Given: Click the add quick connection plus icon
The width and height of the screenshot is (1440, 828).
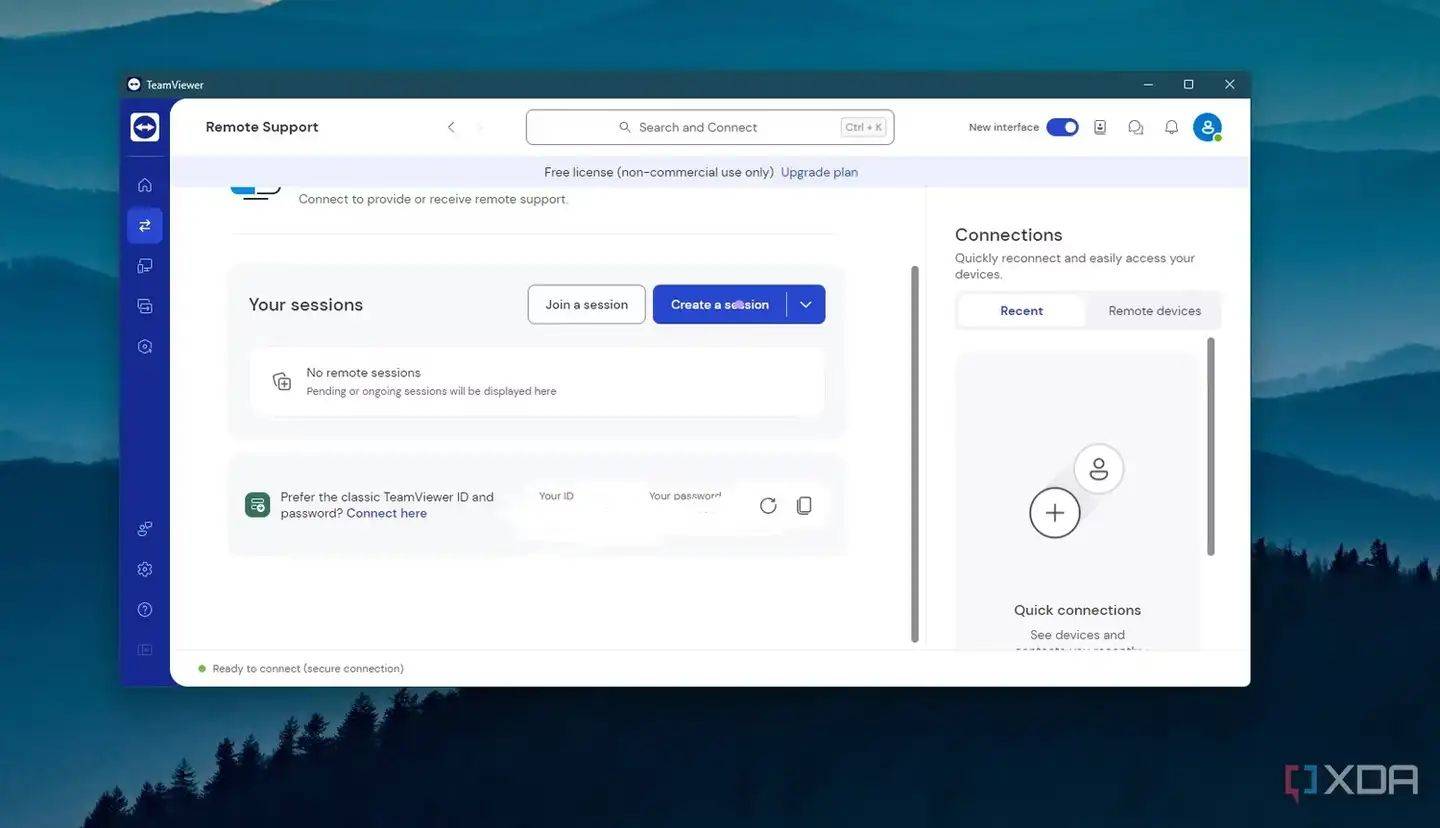Looking at the screenshot, I should (1055, 513).
